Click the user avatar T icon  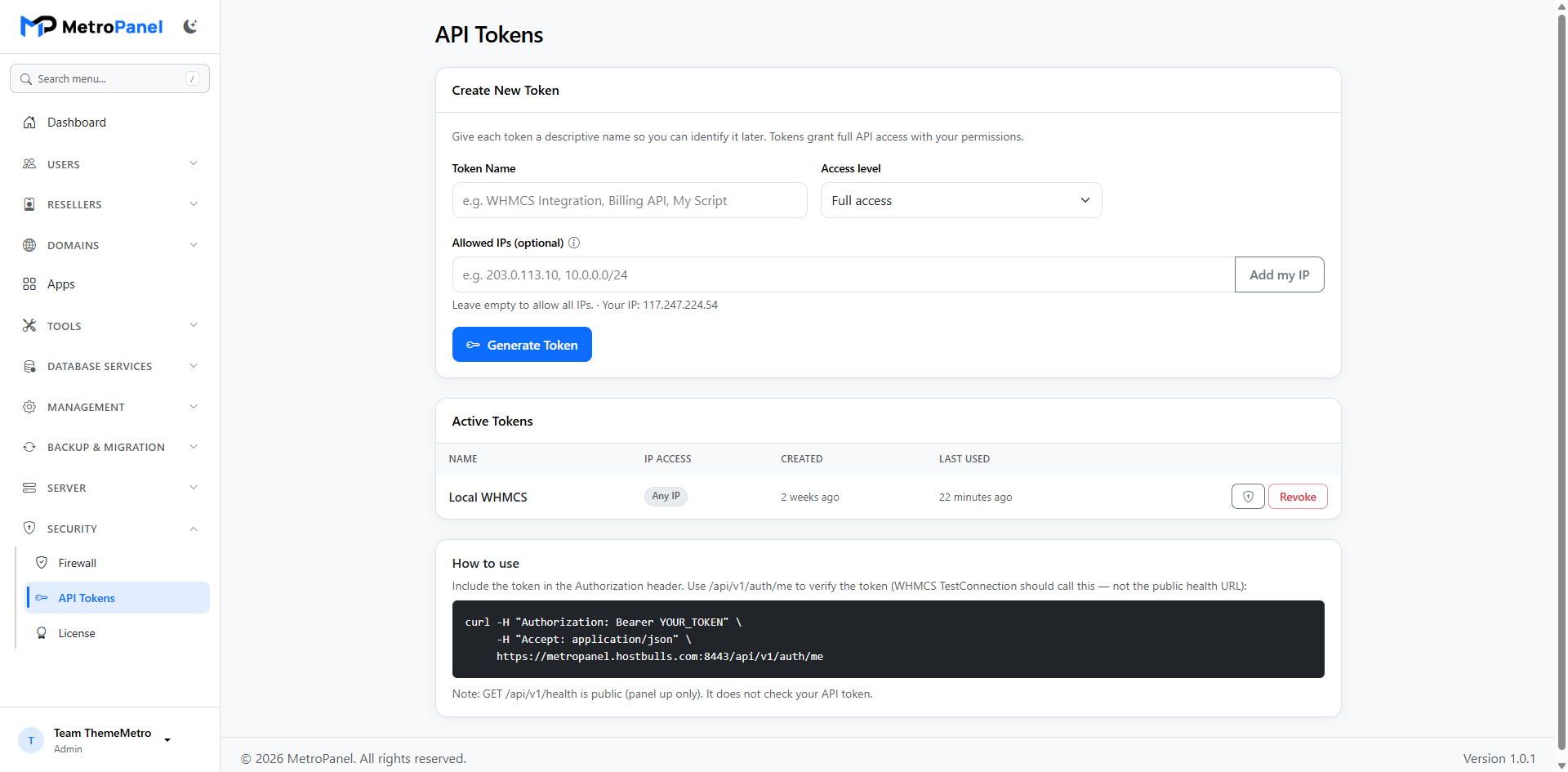click(x=31, y=740)
